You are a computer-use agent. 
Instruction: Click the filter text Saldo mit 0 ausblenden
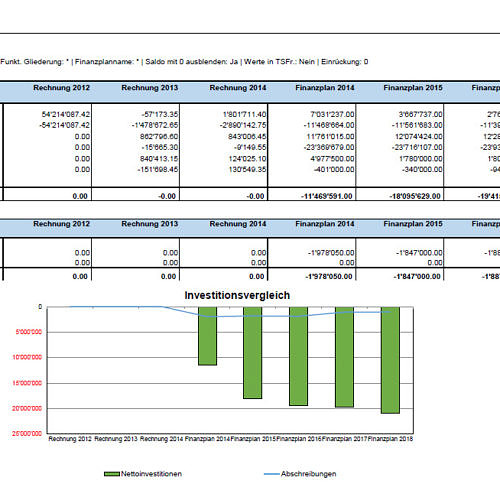click(x=192, y=62)
